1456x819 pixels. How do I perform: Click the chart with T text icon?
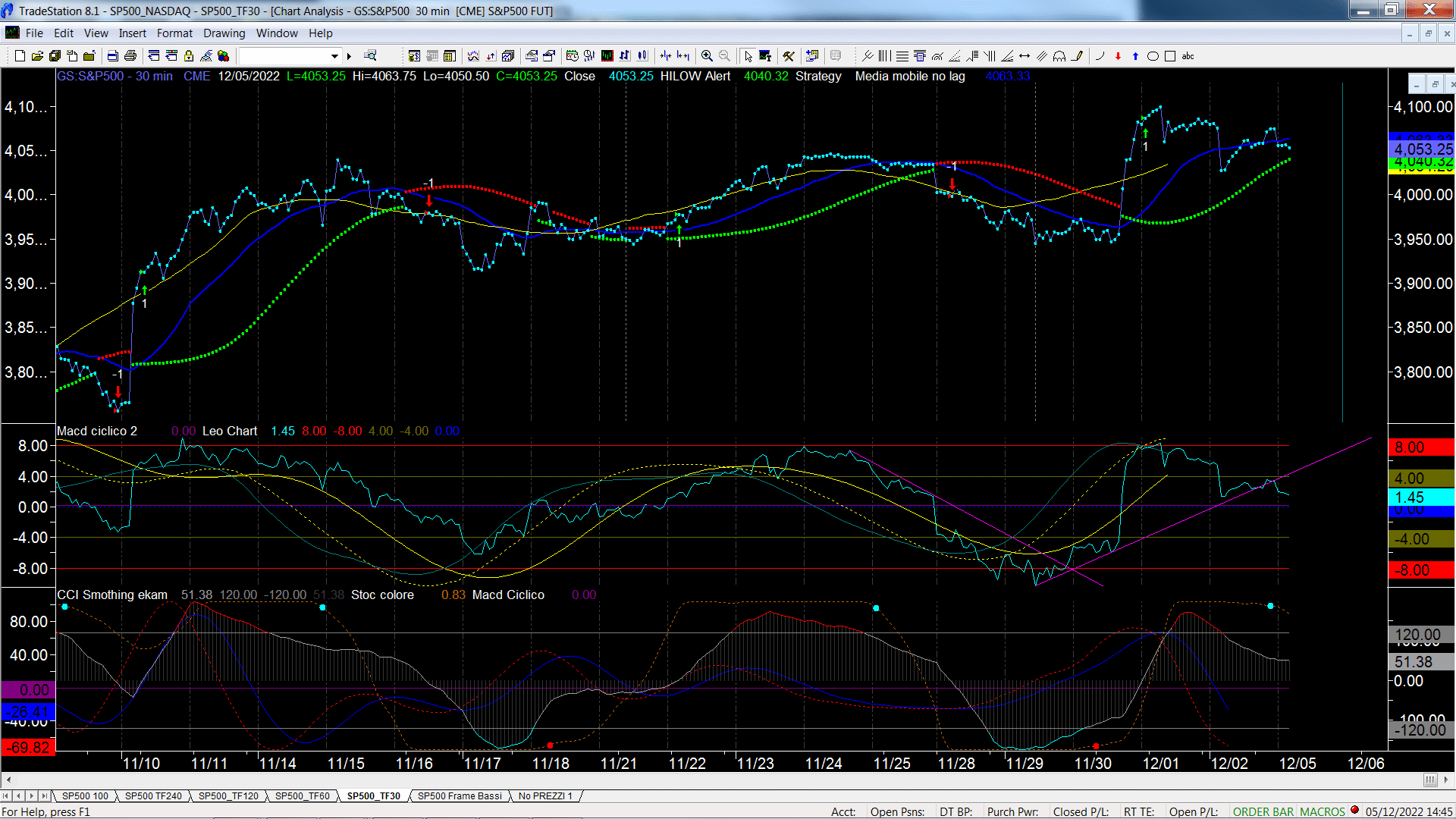click(x=765, y=56)
